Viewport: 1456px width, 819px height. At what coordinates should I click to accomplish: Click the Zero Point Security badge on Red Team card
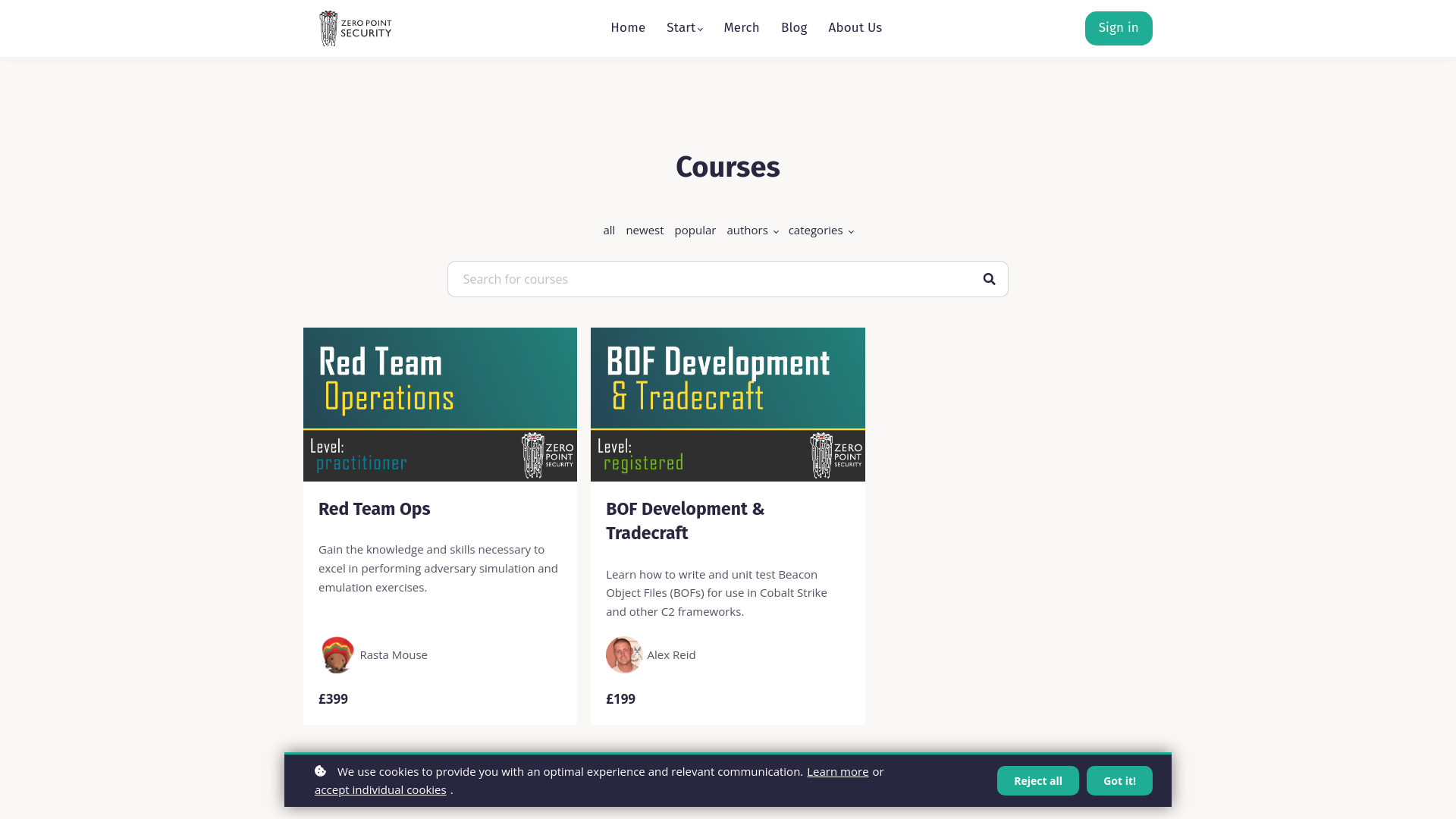pyautogui.click(x=546, y=455)
